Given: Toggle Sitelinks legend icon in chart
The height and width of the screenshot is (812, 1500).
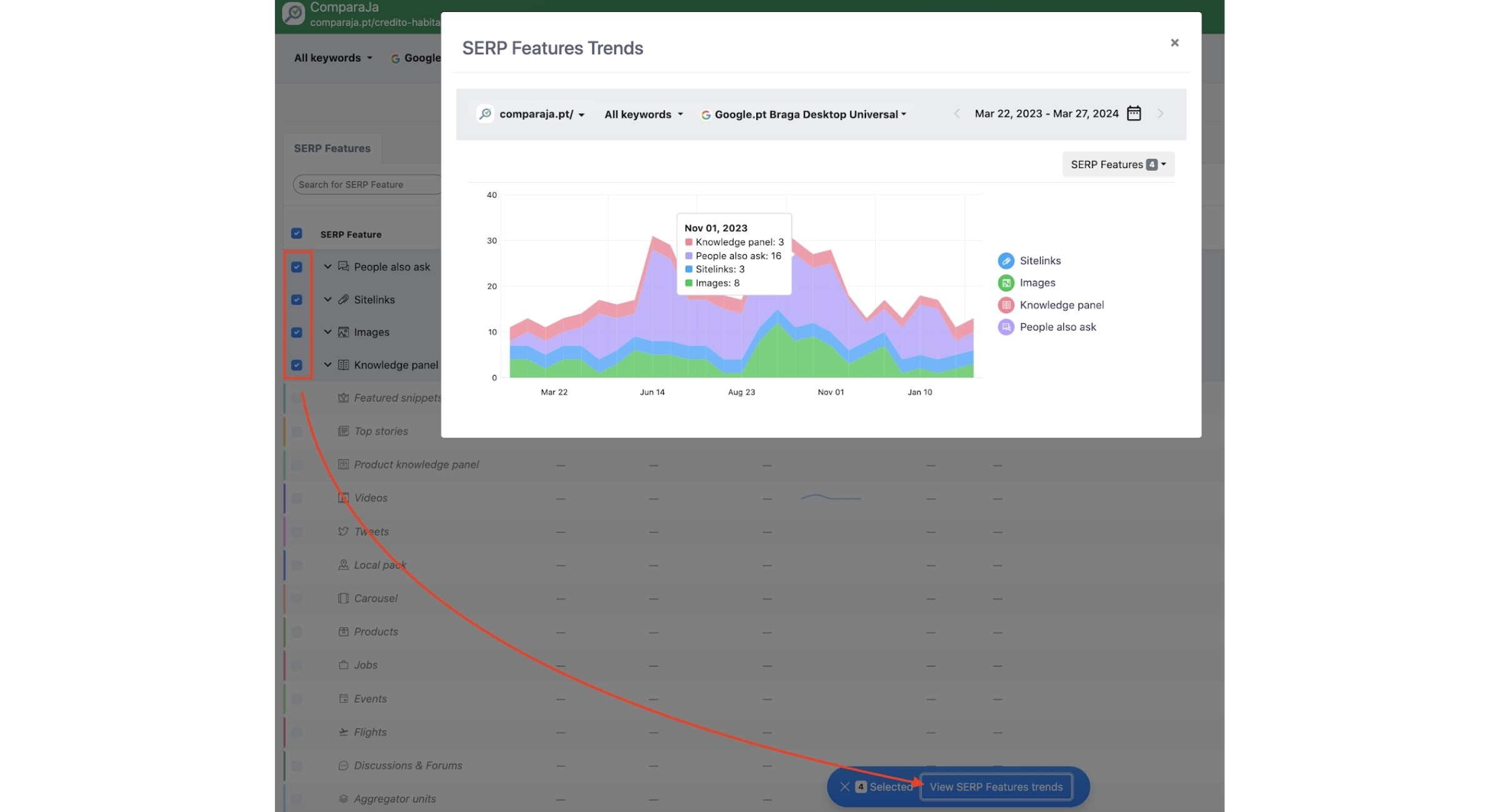Looking at the screenshot, I should [1006, 261].
